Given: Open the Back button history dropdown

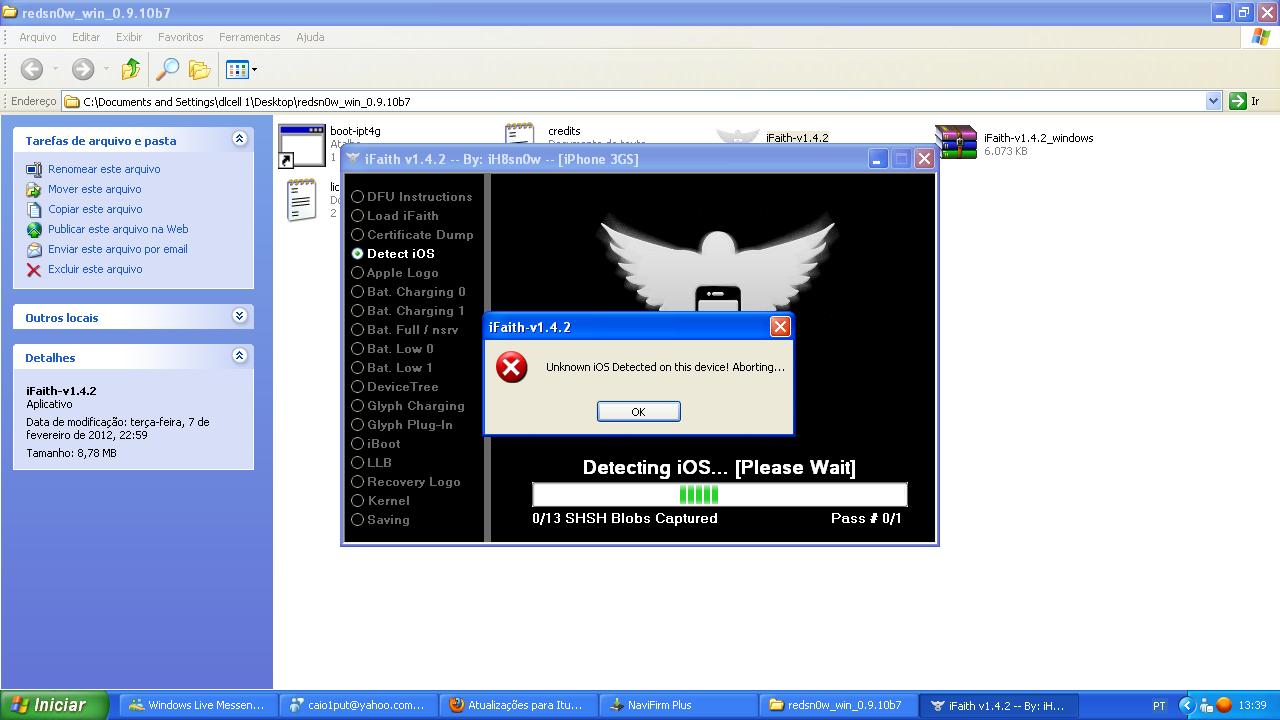Looking at the screenshot, I should 55,70.
